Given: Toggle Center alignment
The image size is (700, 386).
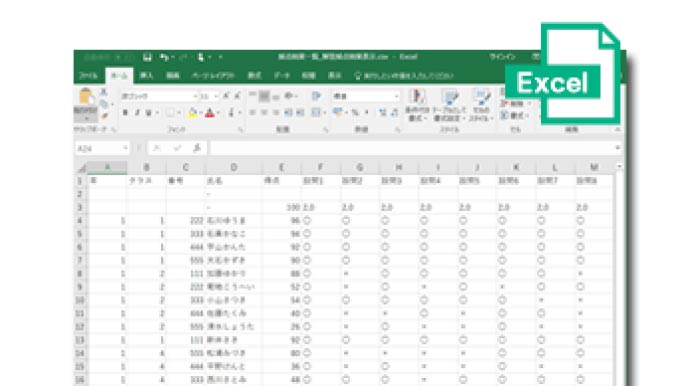Looking at the screenshot, I should point(264,113).
